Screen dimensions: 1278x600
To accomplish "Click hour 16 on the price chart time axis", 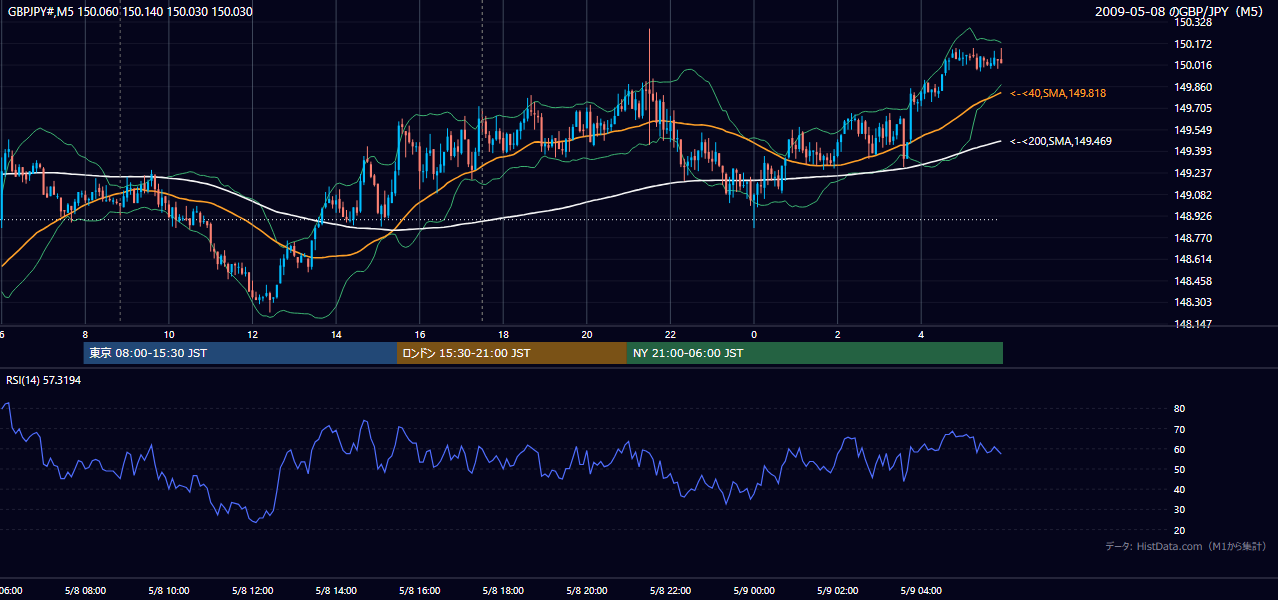I will 420,335.
